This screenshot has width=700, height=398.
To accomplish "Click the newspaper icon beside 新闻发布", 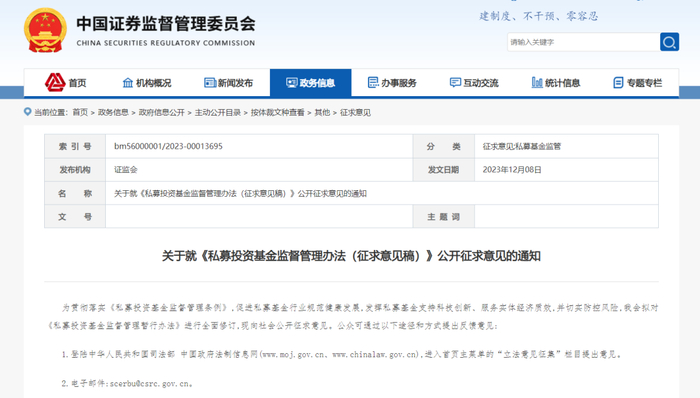I will tap(210, 83).
